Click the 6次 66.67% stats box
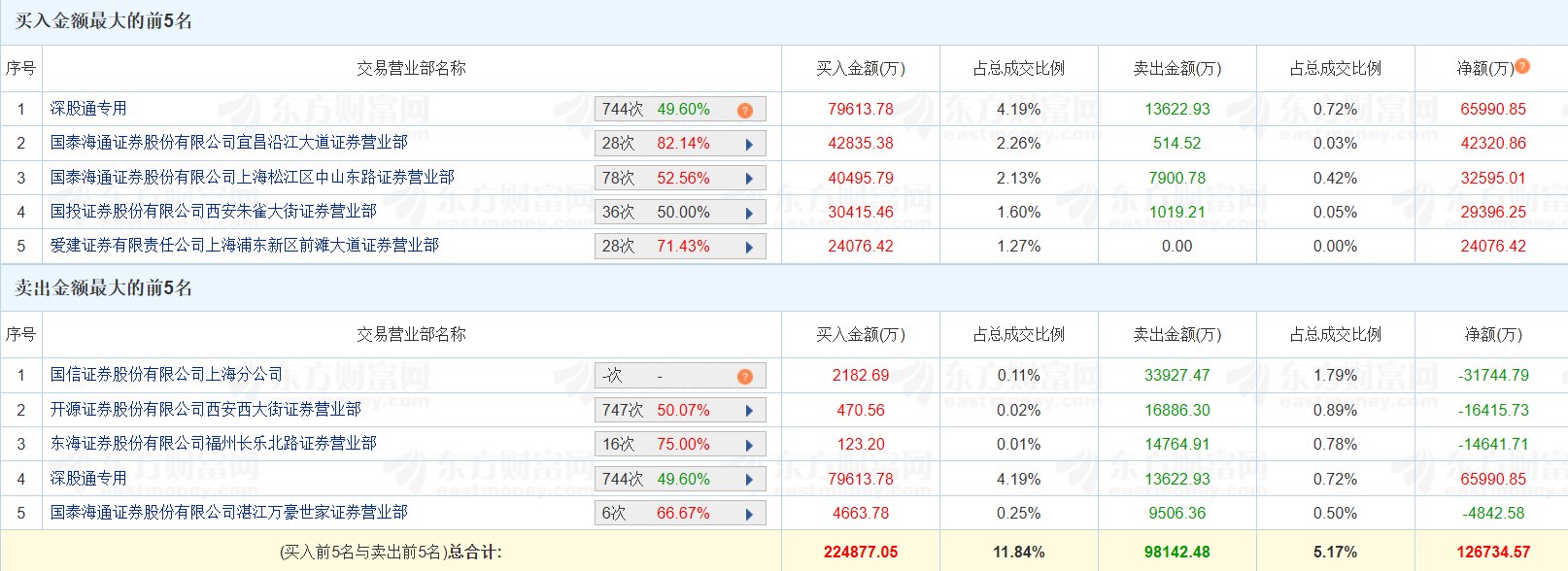Image resolution: width=1568 pixels, height=571 pixels. 680,514
